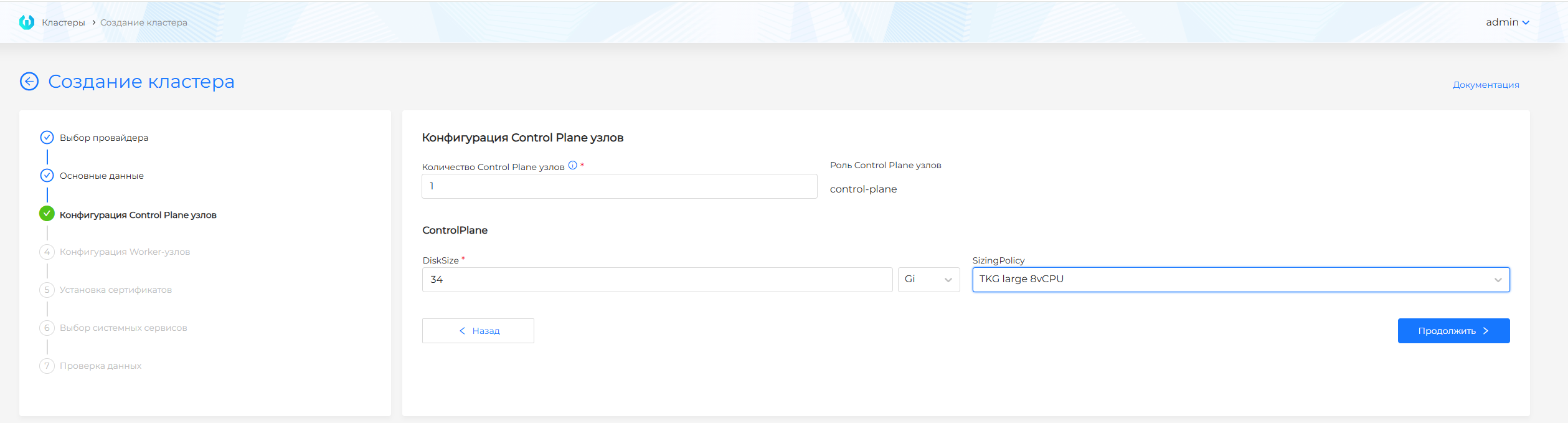1568x423 pixels.
Task: Click the checkmark icon for Выбор провайдера step
Action: point(47,138)
